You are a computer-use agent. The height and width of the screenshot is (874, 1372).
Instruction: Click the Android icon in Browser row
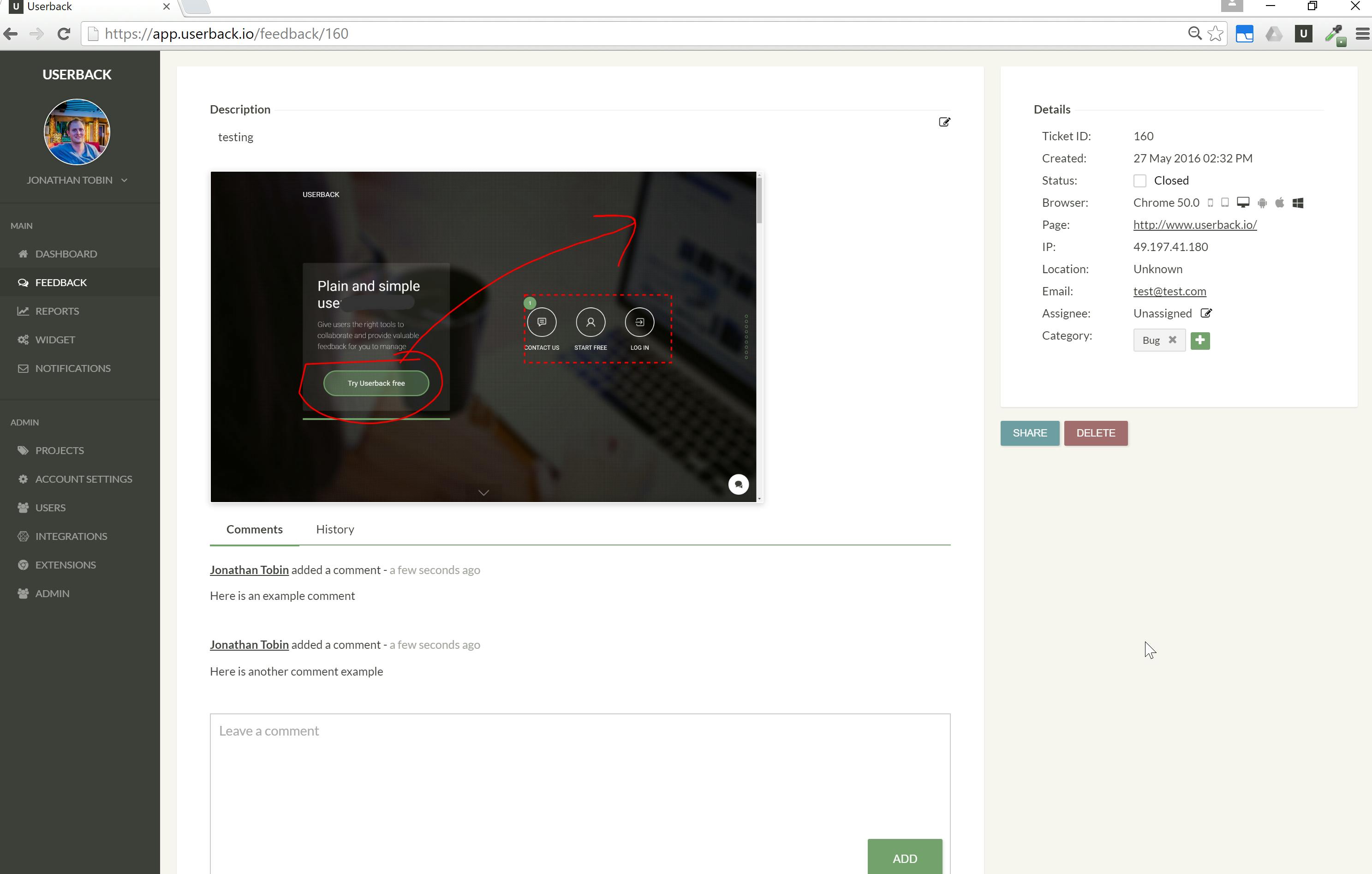pyautogui.click(x=1262, y=202)
